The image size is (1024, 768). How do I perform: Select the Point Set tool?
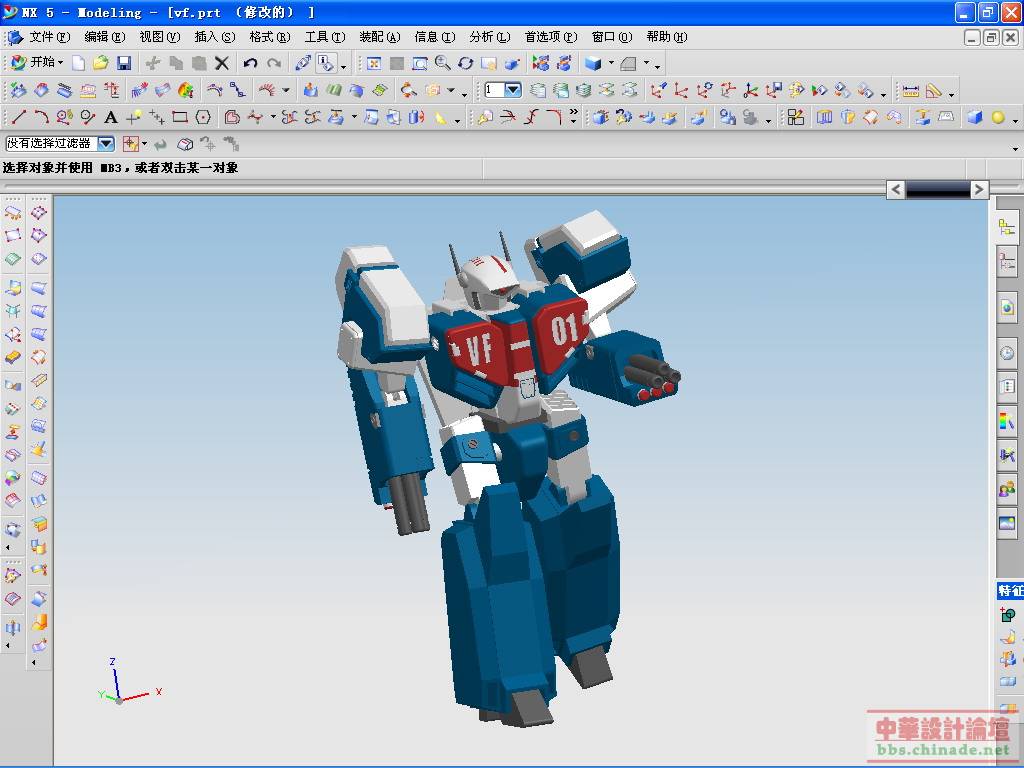157,117
